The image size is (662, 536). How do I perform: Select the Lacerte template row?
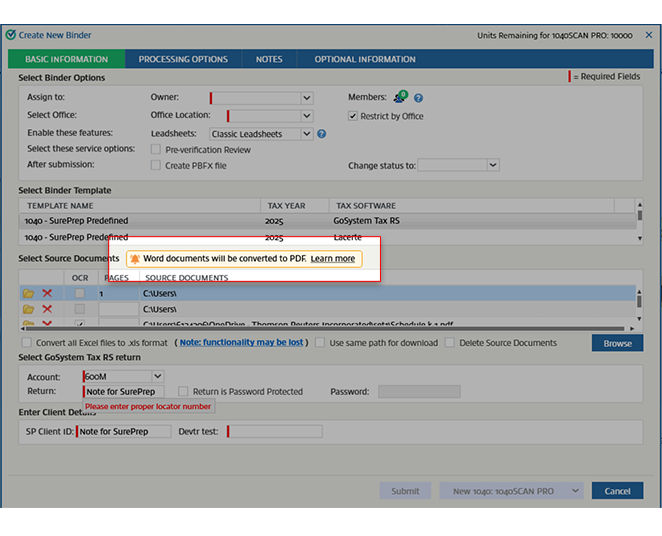point(327,237)
